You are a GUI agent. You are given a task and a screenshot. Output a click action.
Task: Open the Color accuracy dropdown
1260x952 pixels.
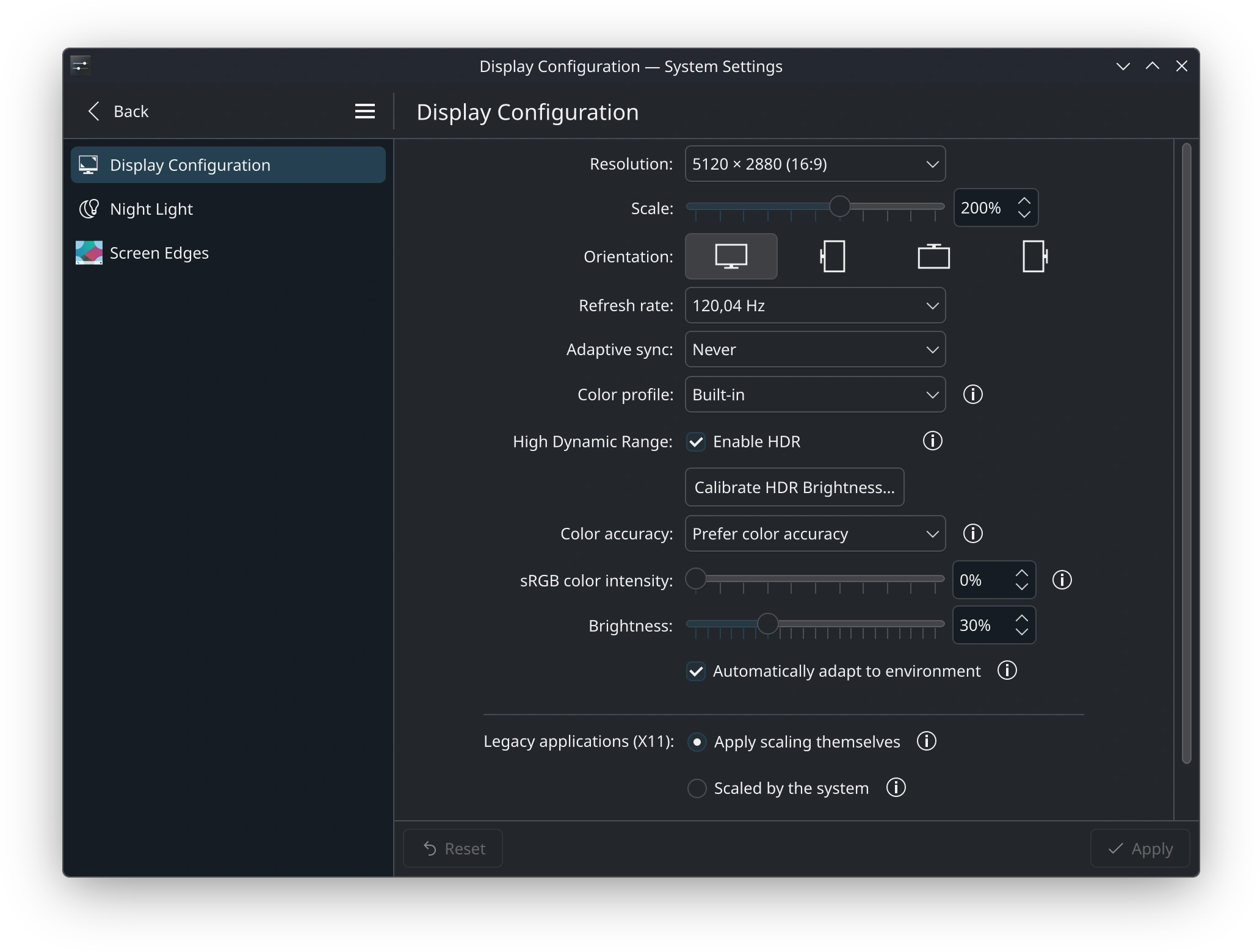pyautogui.click(x=815, y=533)
